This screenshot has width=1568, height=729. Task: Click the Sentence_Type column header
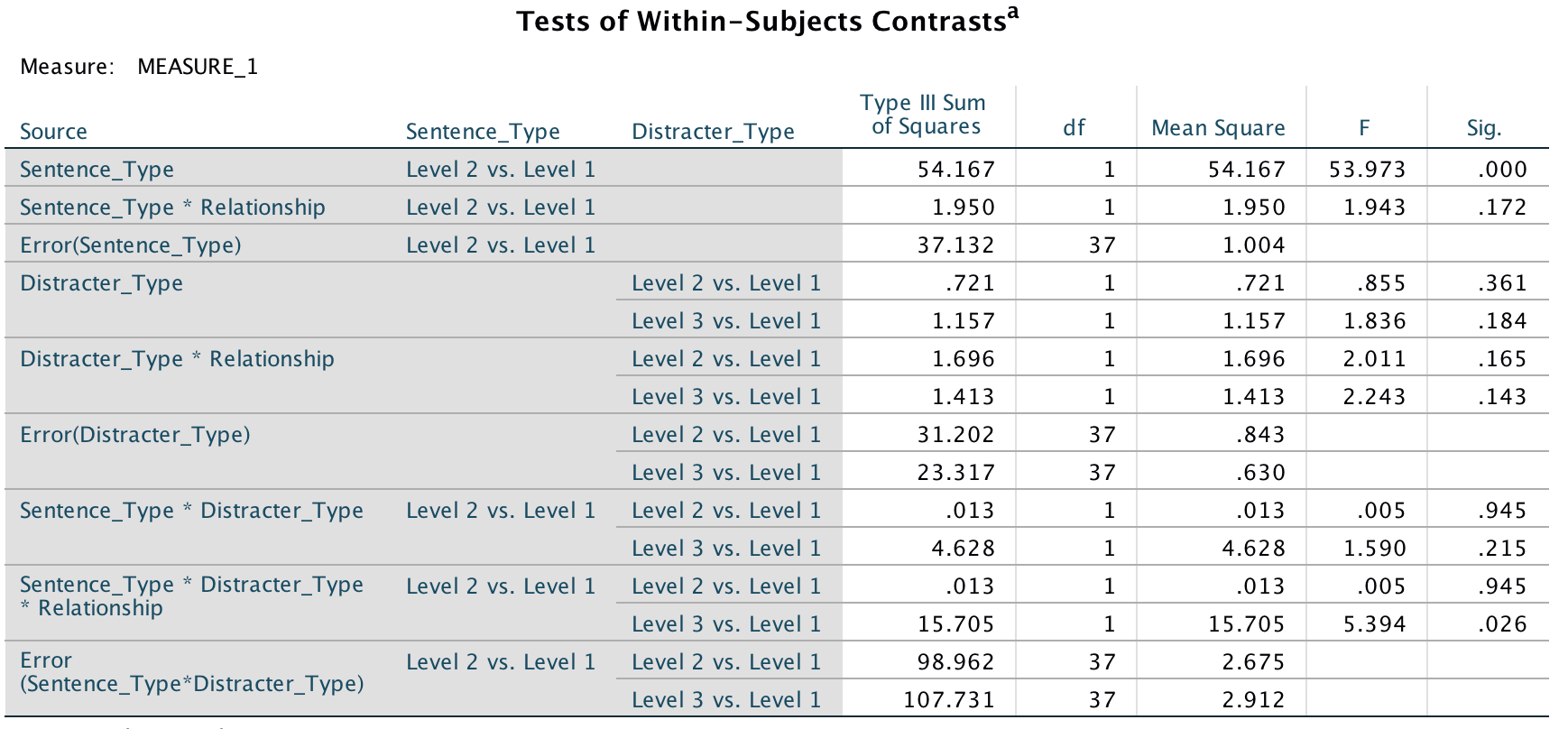[483, 132]
